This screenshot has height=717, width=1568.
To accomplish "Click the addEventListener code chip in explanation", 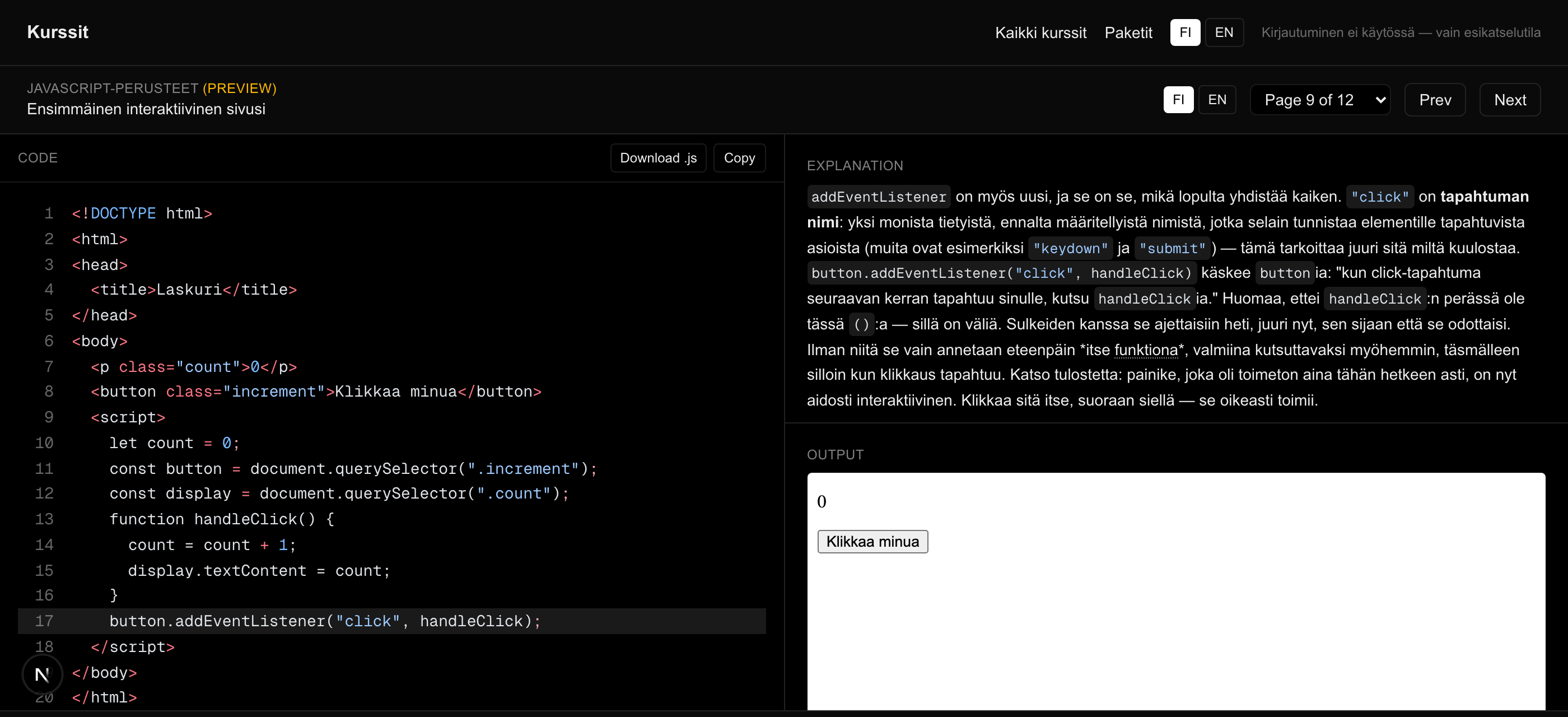I will 878,197.
